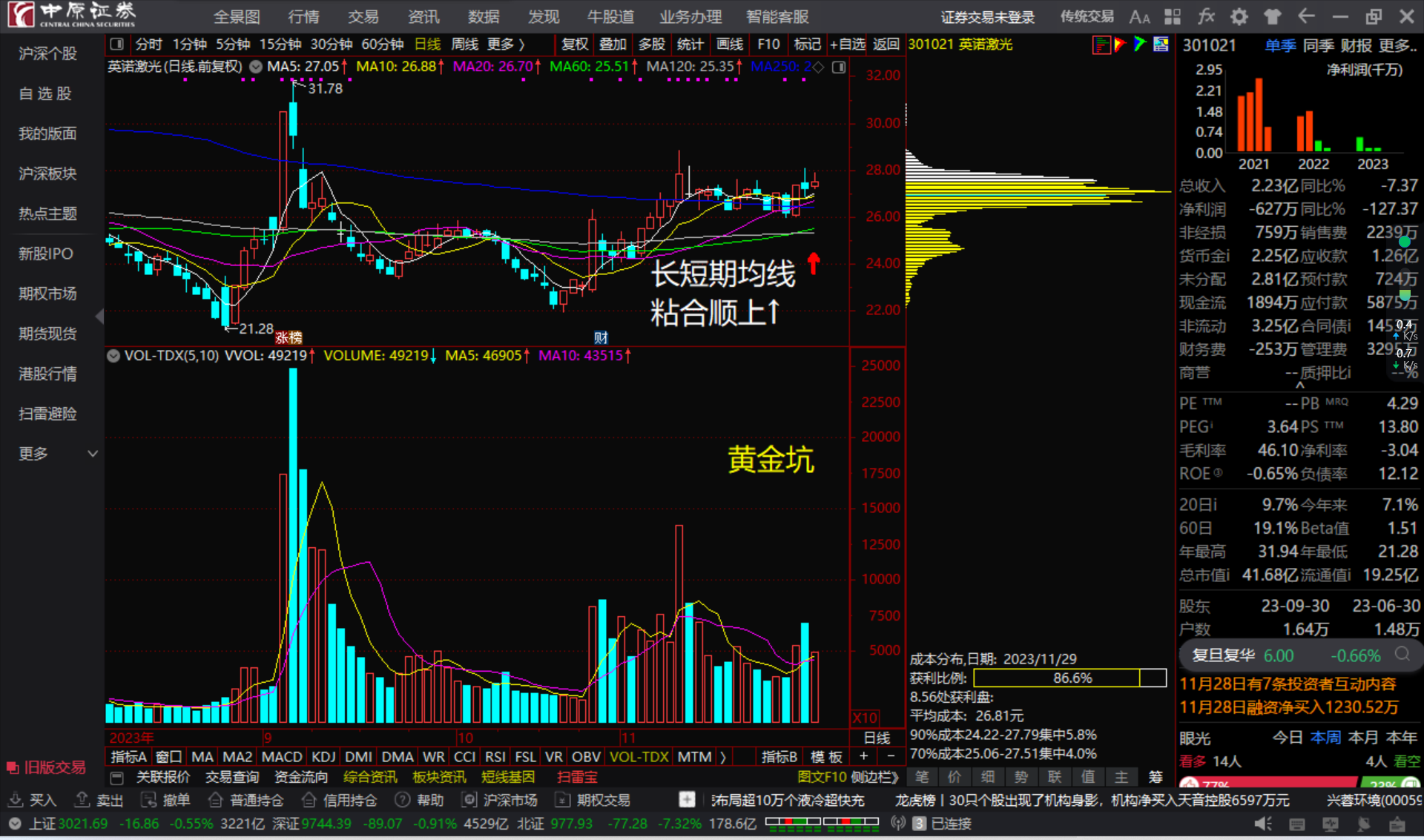Image resolution: width=1424 pixels, height=840 pixels.
Task: Toggle the MA line display circle button
Action: point(256,67)
